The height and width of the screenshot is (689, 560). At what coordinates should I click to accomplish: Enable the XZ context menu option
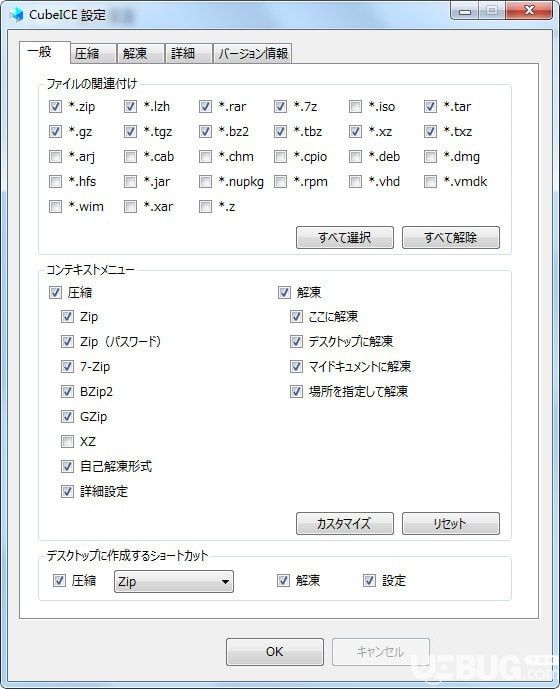tap(67, 442)
